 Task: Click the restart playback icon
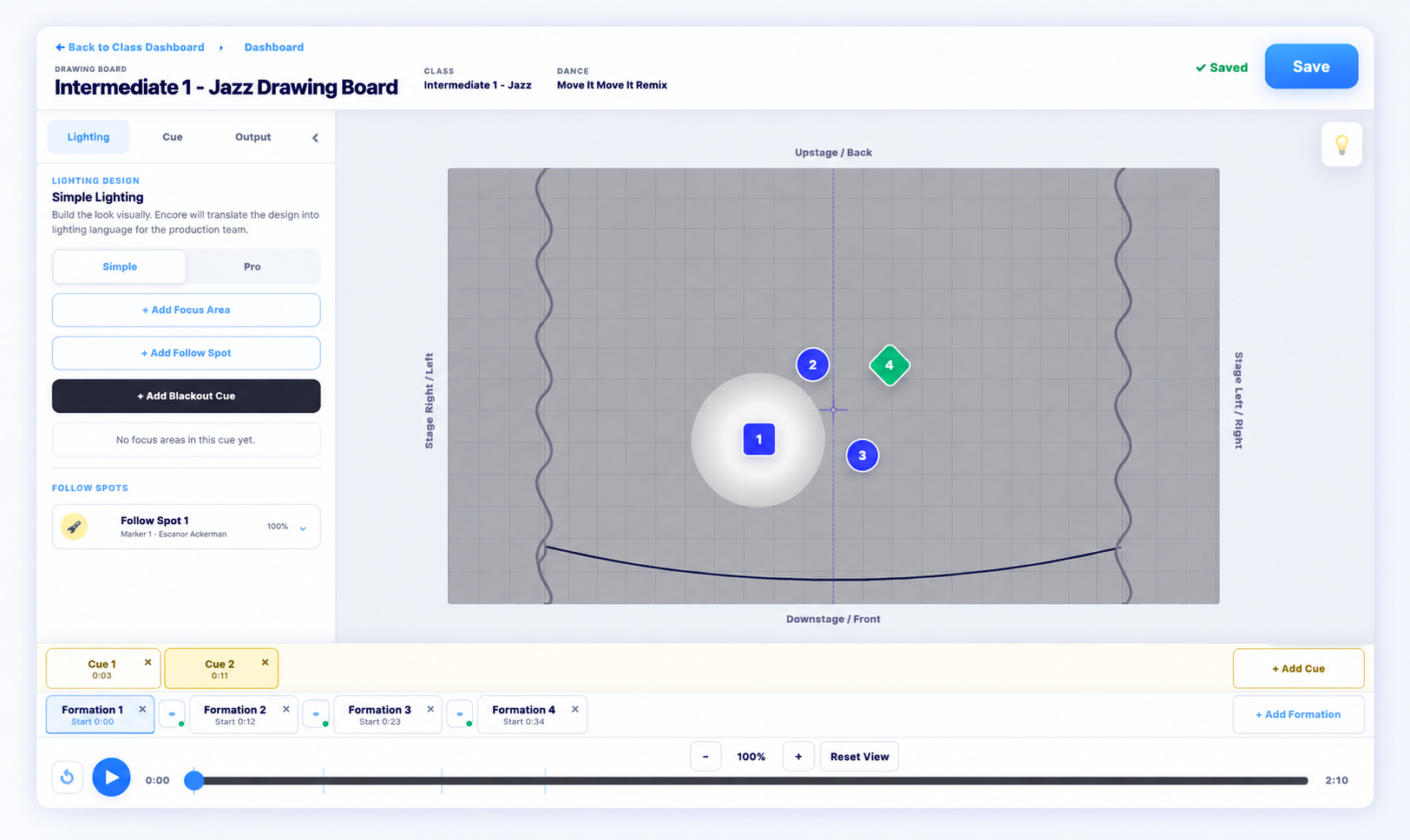(x=67, y=778)
